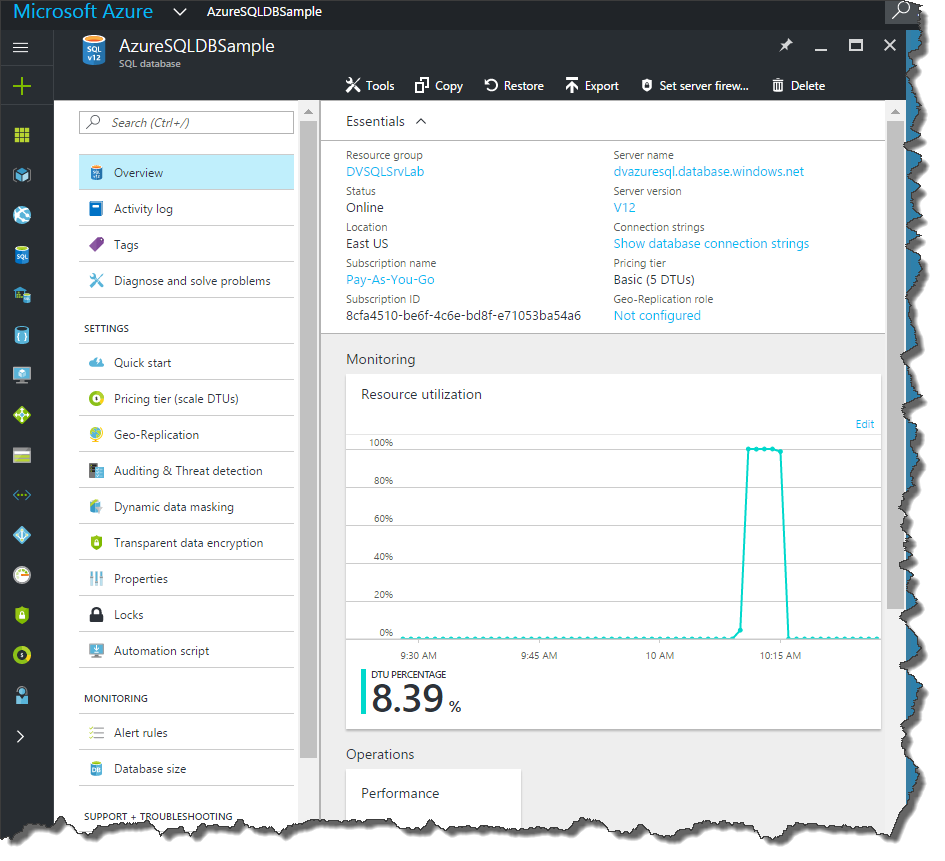
Task: Open the green circular billing icon
Action: coord(22,655)
